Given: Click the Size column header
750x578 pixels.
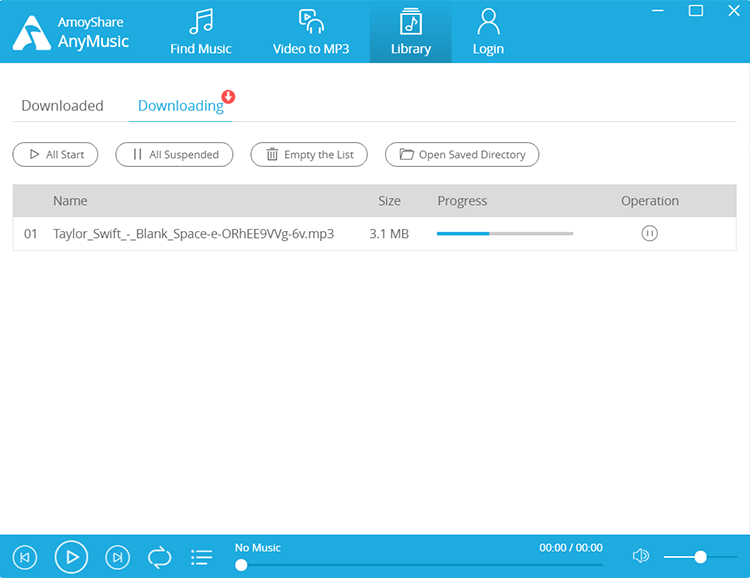Looking at the screenshot, I should coord(389,201).
